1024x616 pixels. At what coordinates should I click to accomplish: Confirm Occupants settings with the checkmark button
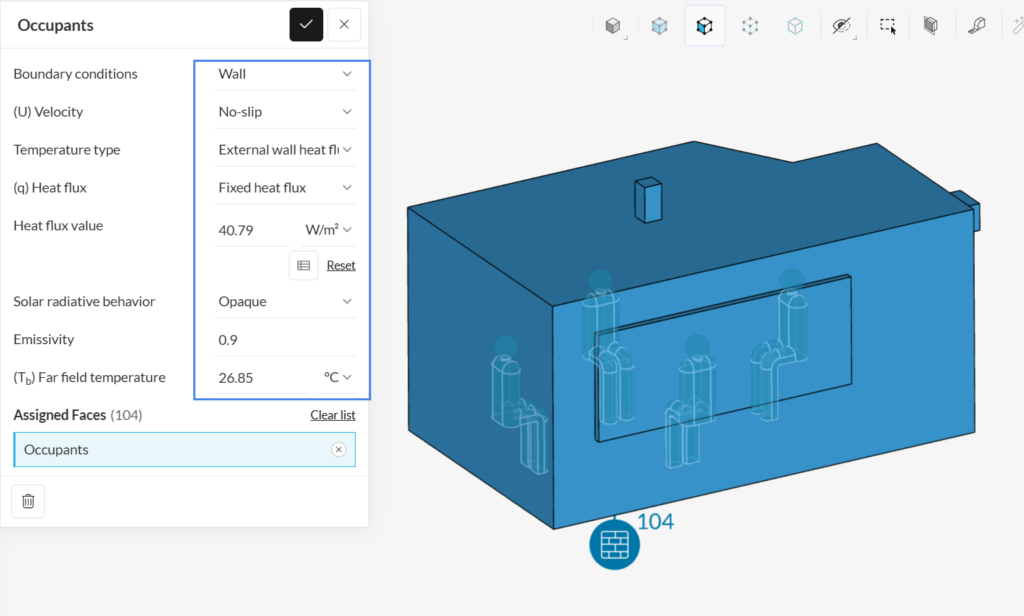pos(306,25)
